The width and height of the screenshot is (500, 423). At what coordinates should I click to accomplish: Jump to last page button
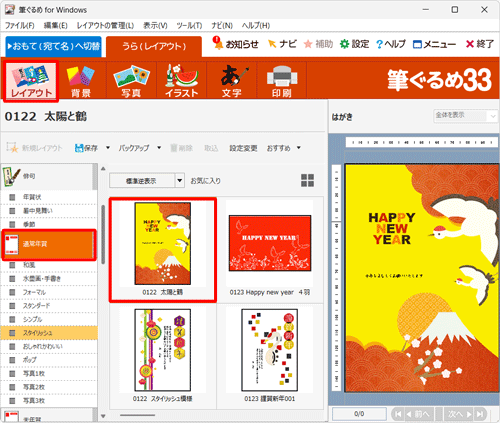pos(480,414)
